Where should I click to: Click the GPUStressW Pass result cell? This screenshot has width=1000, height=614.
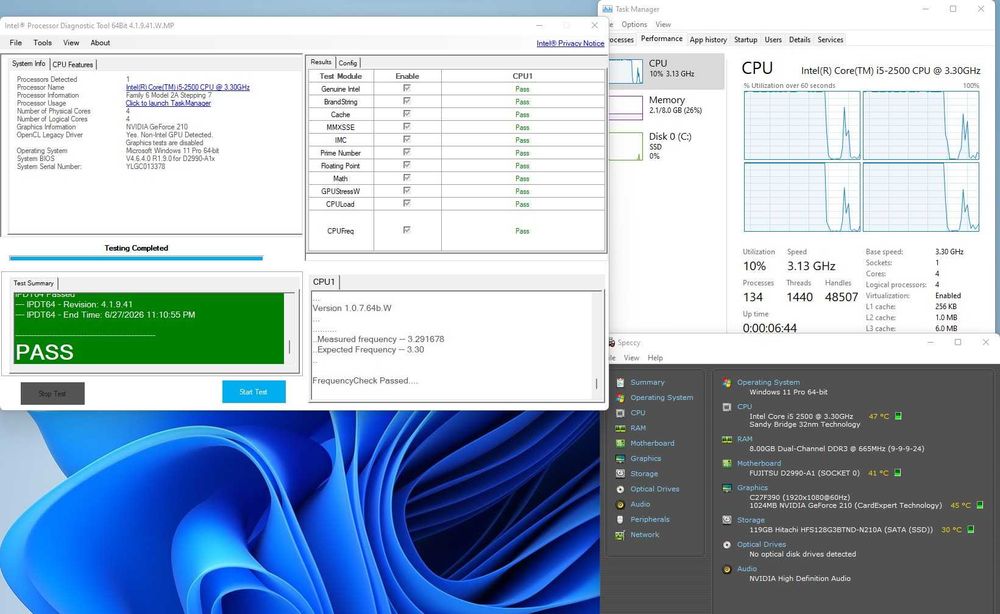tap(522, 191)
